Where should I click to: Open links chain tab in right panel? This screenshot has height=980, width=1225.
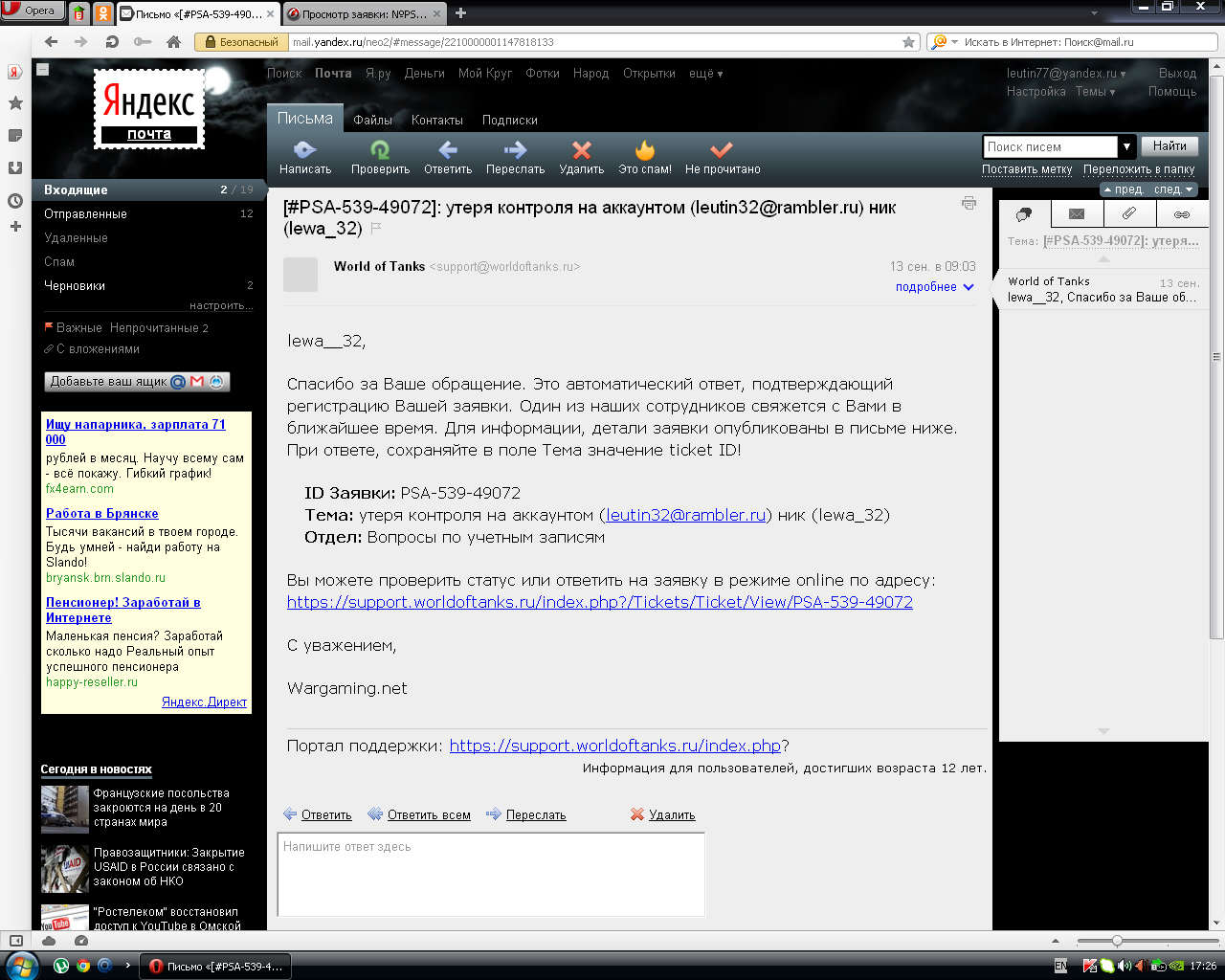tap(1182, 214)
